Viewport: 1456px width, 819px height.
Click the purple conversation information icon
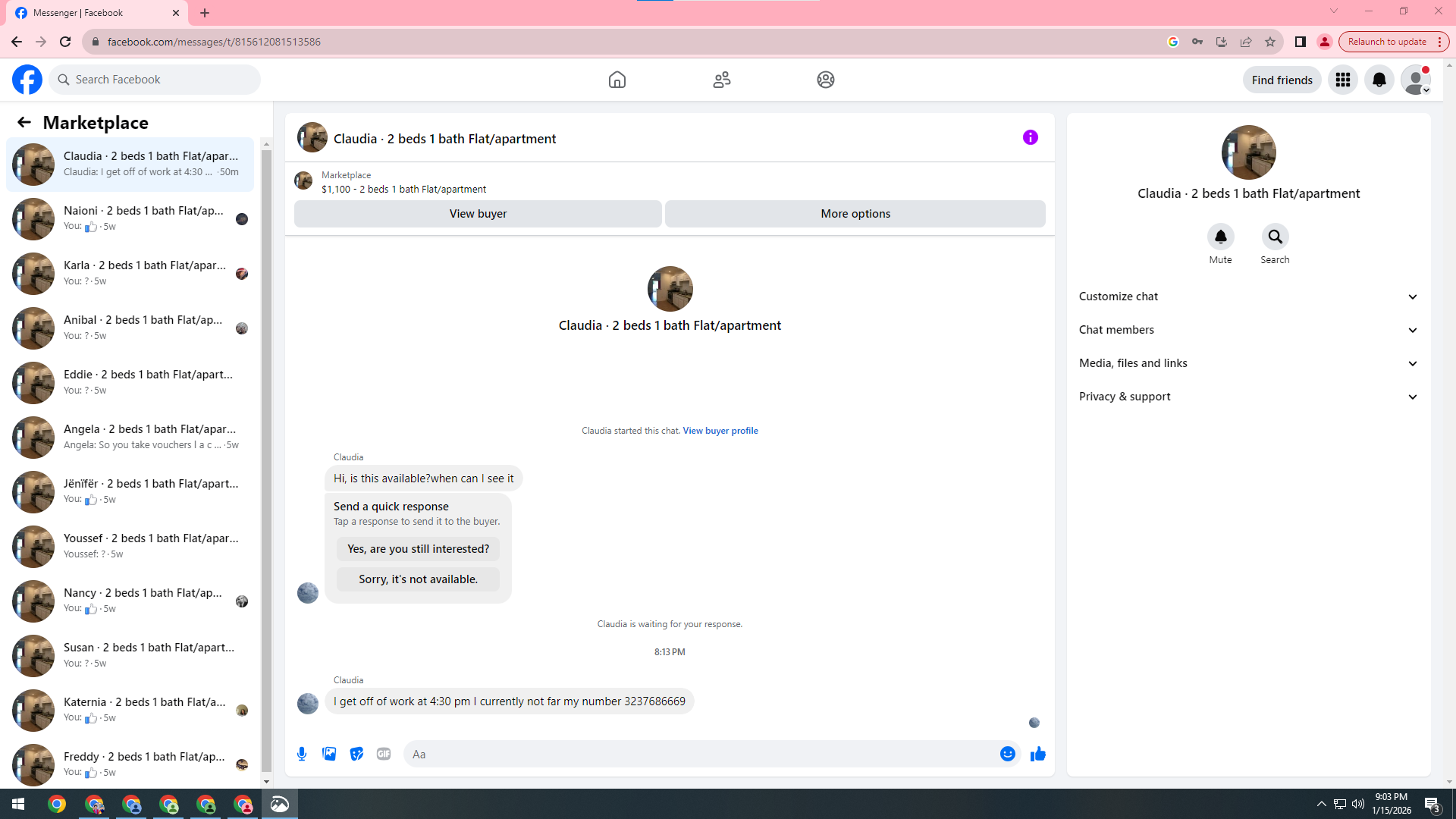[x=1030, y=137]
